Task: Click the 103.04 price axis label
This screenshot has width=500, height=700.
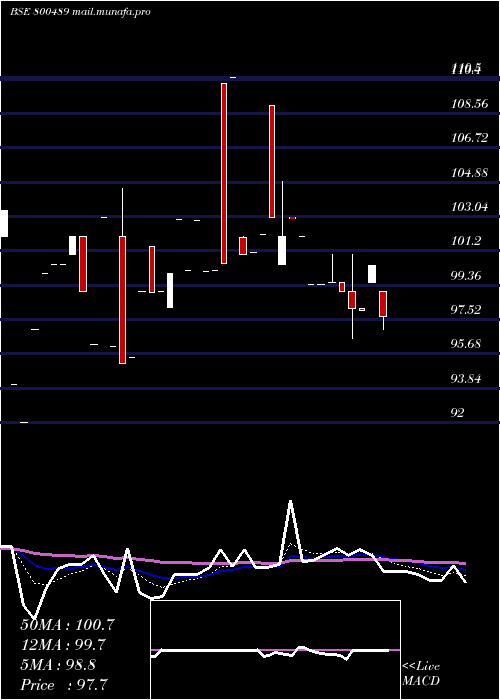Action: click(469, 207)
